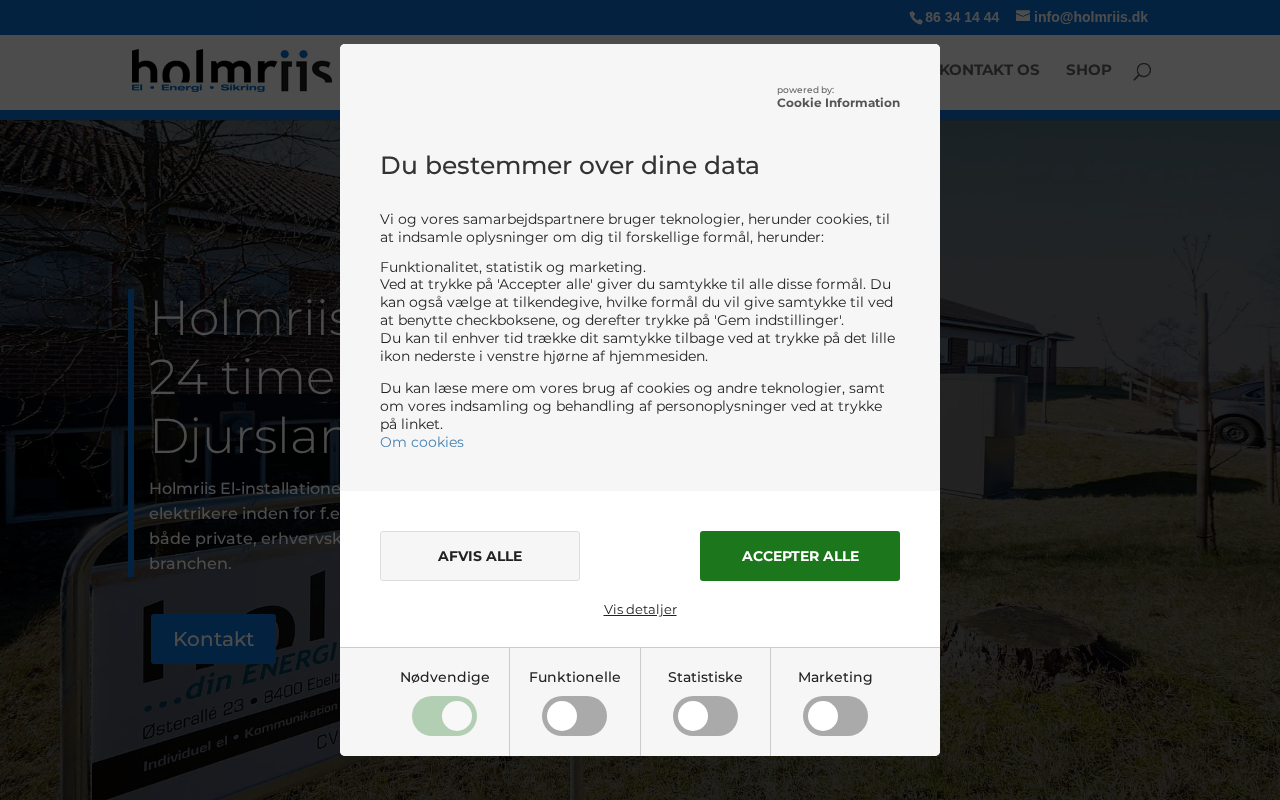1280x800 pixels.
Task: Open the SHOP menu item
Action: pyautogui.click(x=1088, y=70)
